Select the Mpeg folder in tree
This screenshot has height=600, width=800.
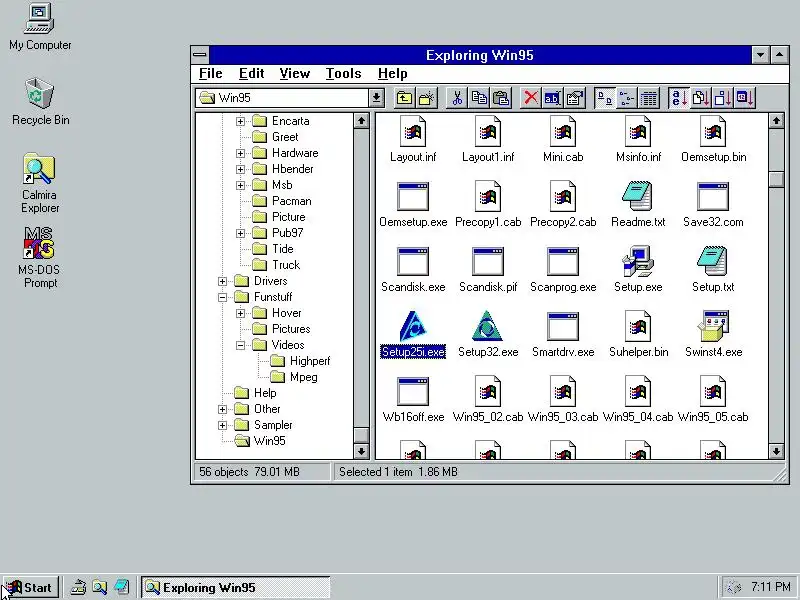294,377
